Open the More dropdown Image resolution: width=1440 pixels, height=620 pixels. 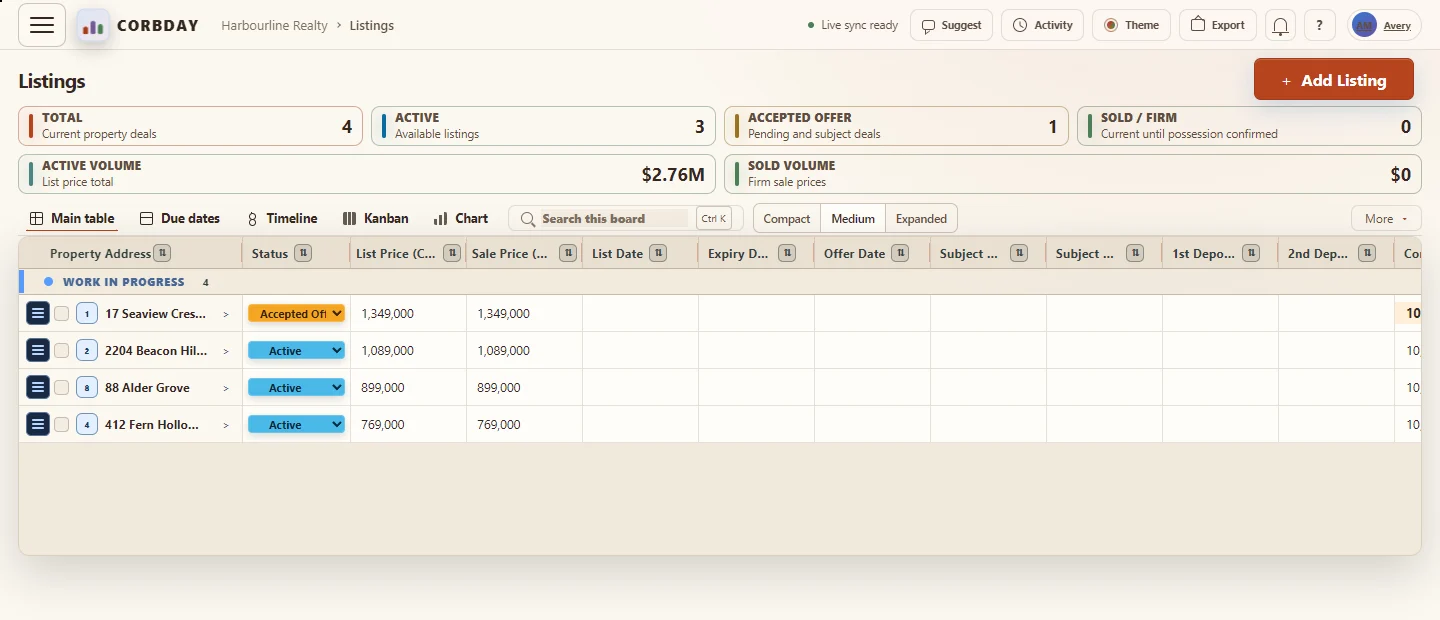[x=1385, y=218]
